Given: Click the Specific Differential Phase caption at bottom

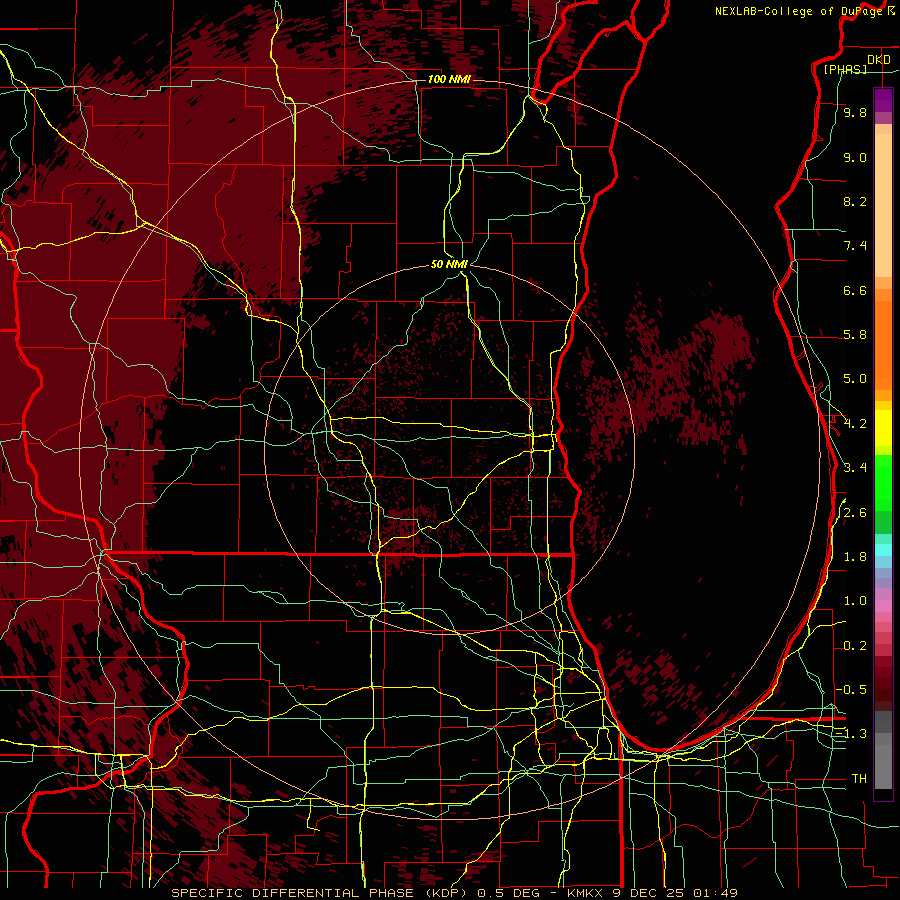Looking at the screenshot, I should [x=455, y=893].
